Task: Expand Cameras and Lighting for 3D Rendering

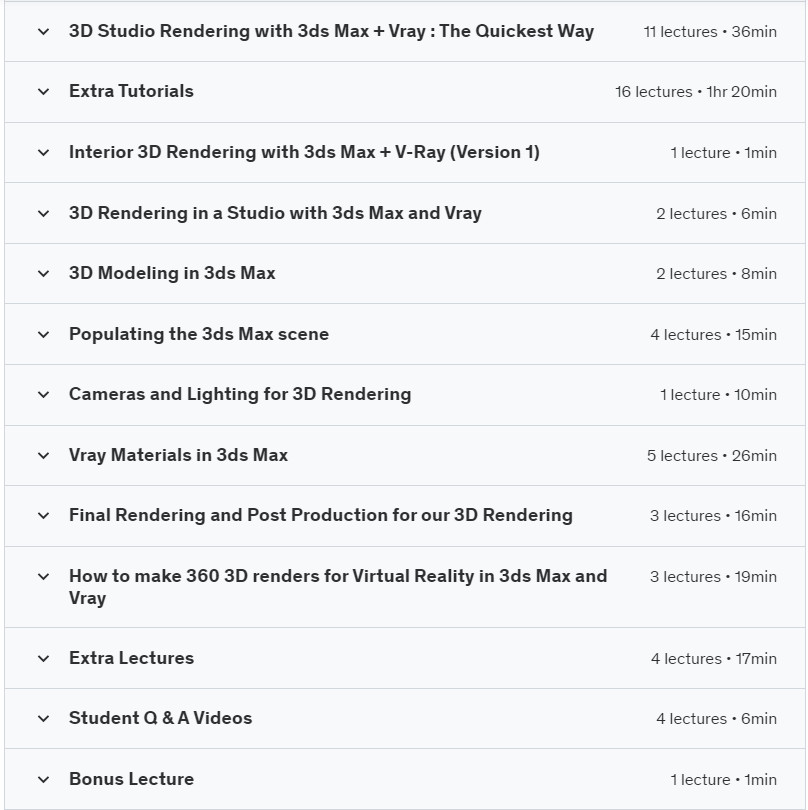Action: click(405, 395)
